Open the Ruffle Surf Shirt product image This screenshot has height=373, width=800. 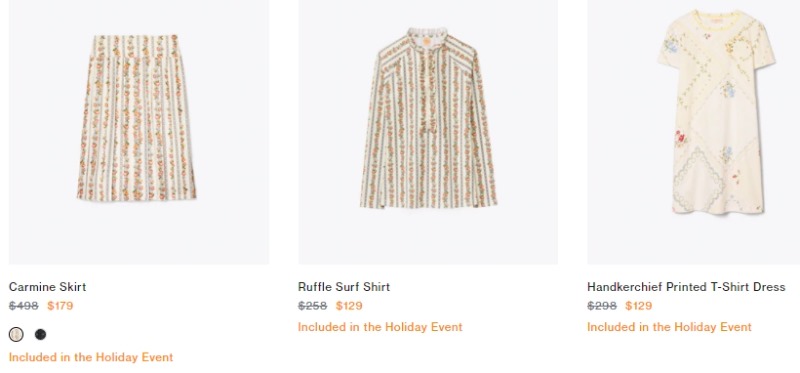[428, 132]
